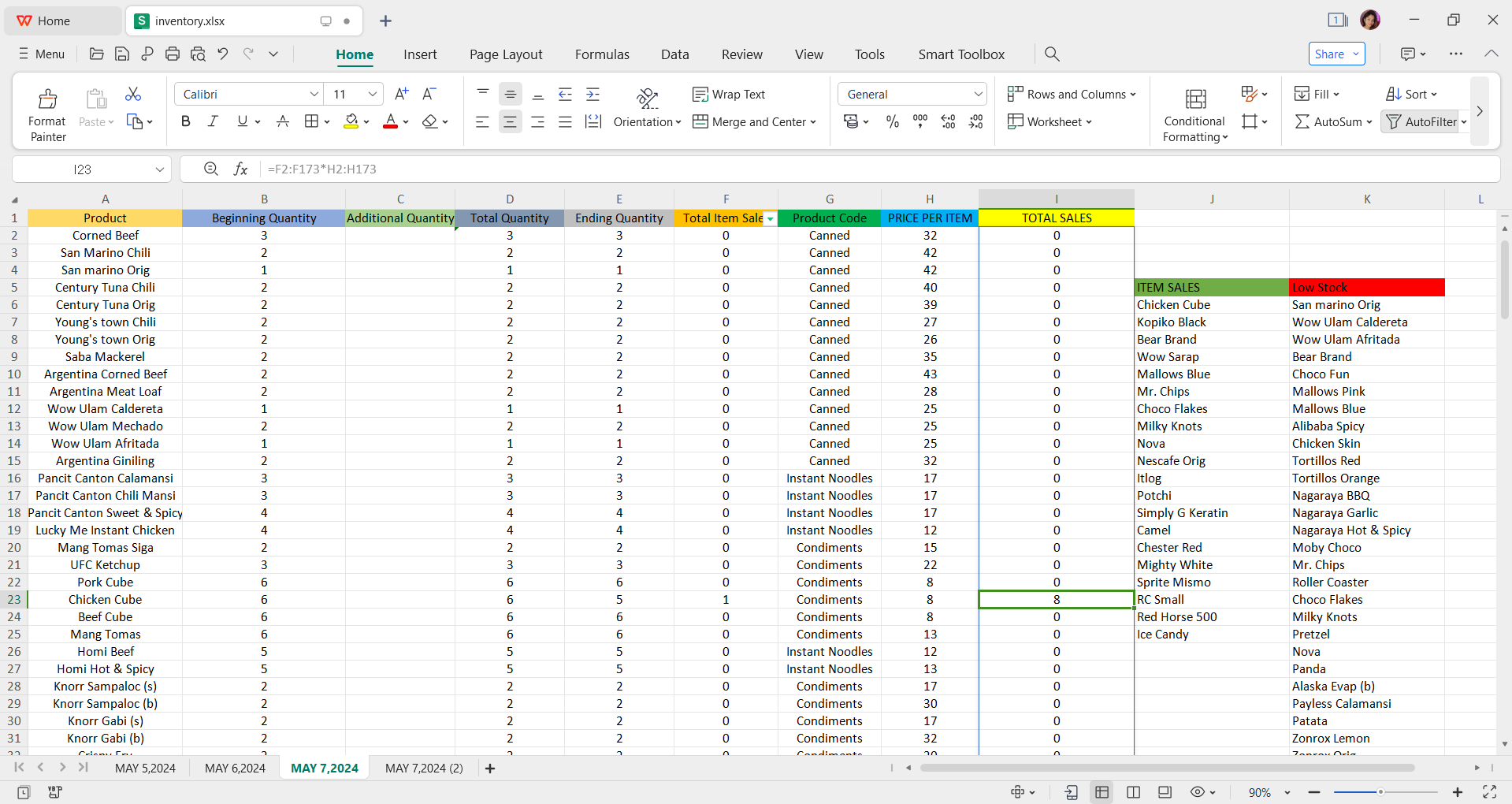Expand the Share button dropdown
The image size is (1512, 804).
pyautogui.click(x=1356, y=54)
